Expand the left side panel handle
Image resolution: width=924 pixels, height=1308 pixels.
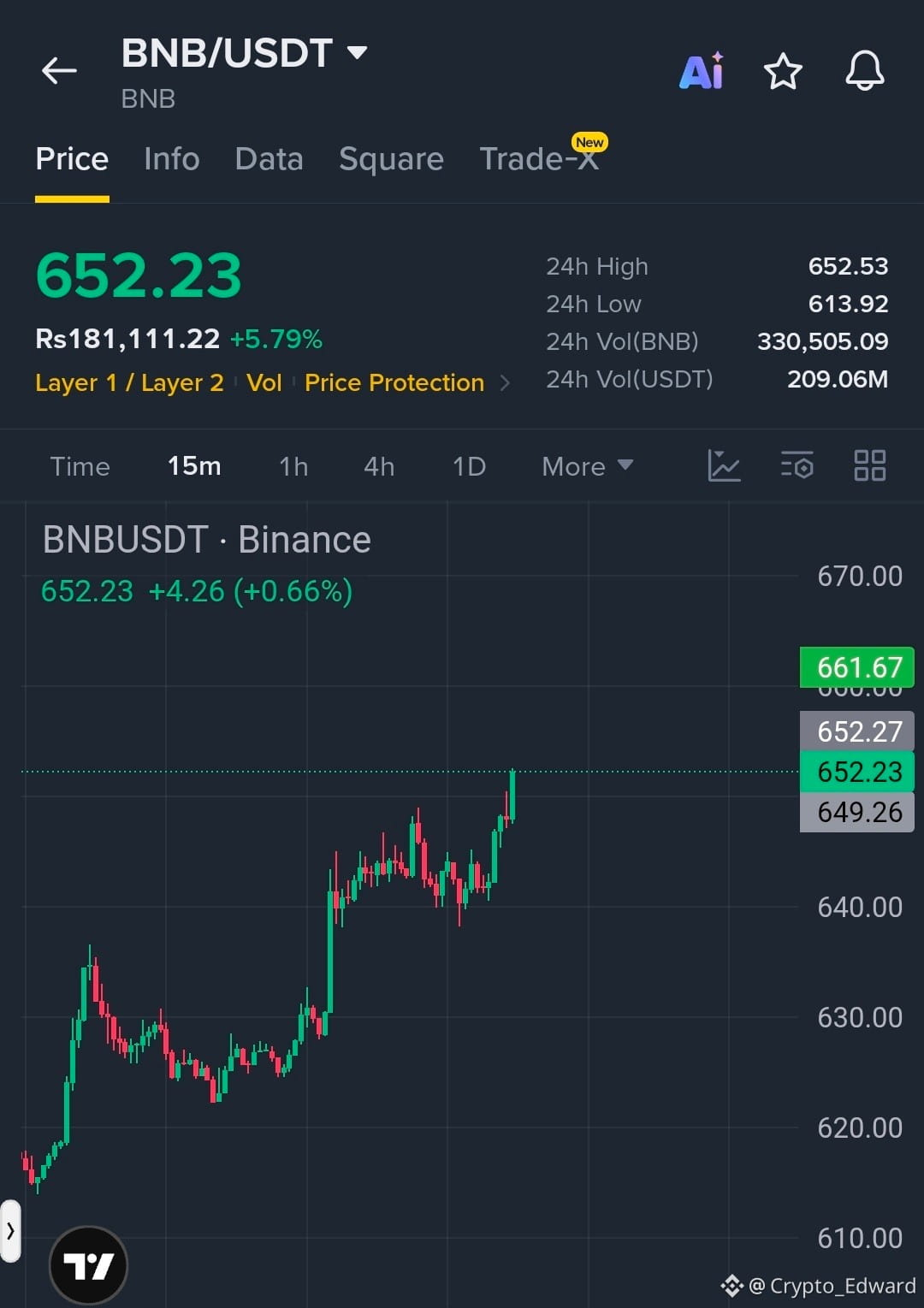[x=10, y=1231]
